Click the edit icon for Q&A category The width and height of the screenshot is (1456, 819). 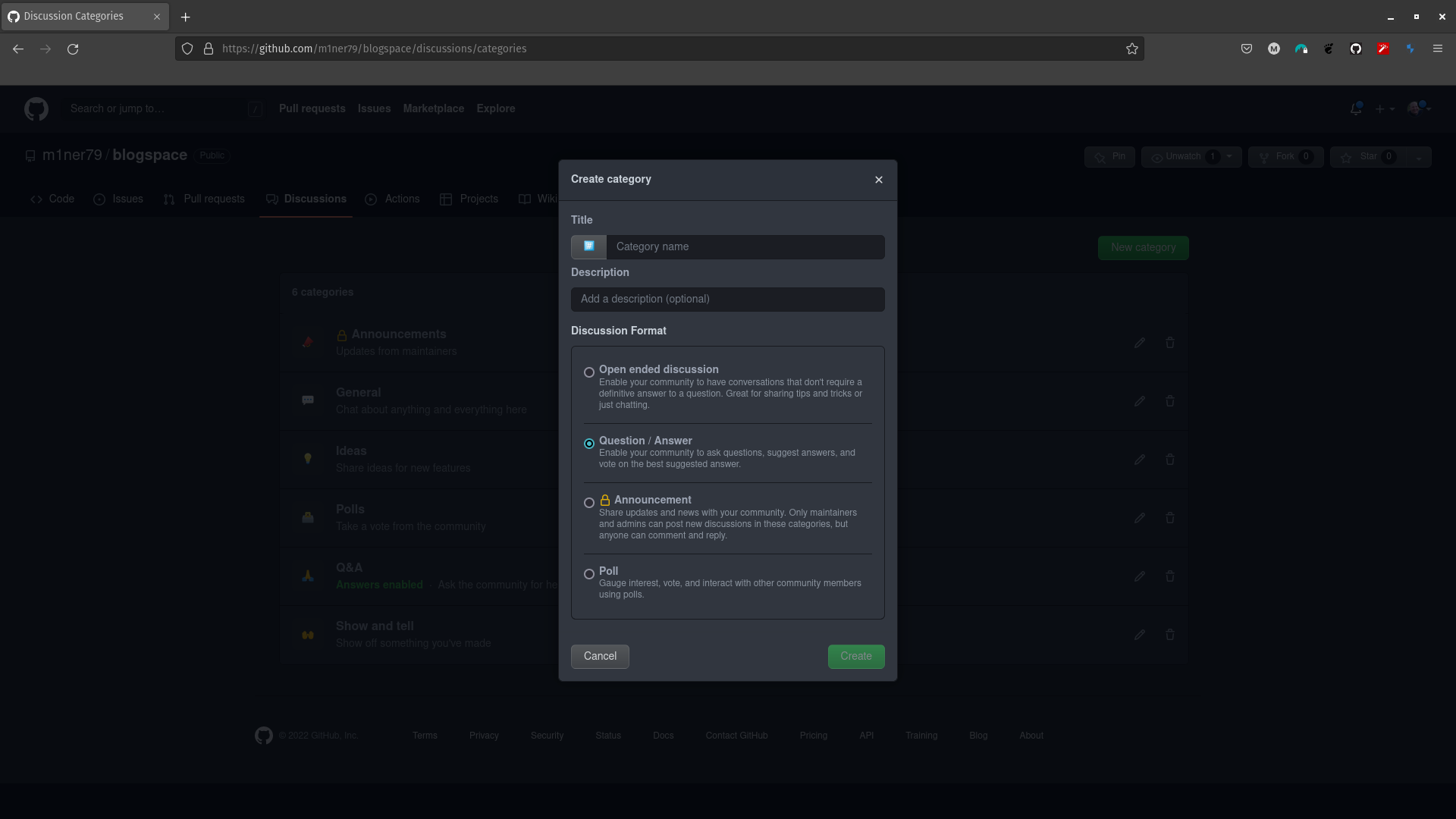(x=1140, y=576)
